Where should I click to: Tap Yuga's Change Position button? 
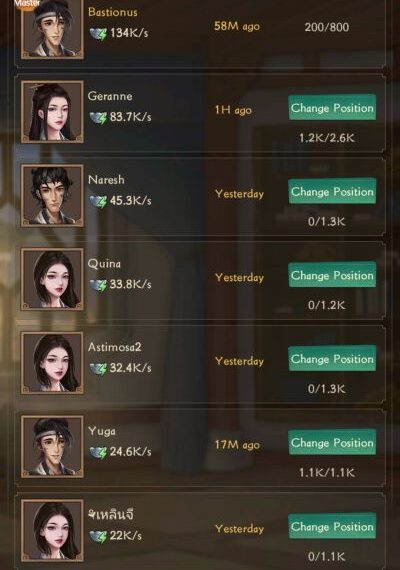click(332, 442)
